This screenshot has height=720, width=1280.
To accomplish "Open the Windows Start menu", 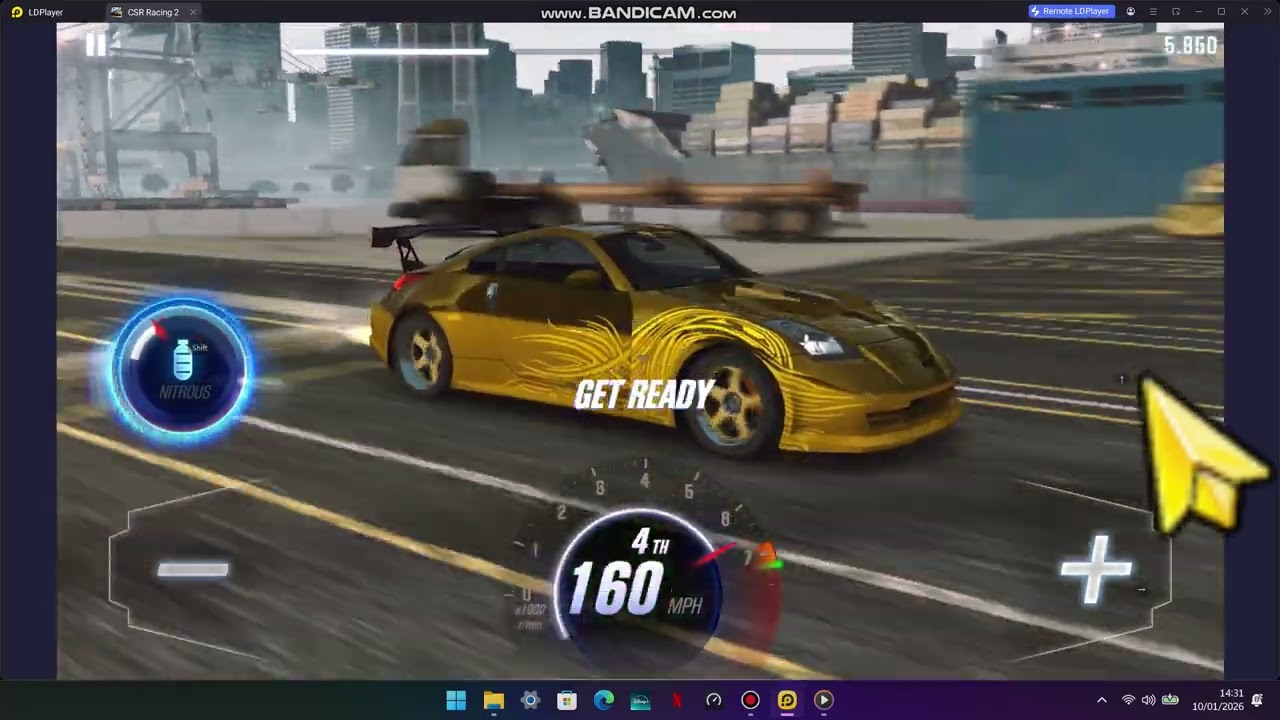I will tap(456, 700).
